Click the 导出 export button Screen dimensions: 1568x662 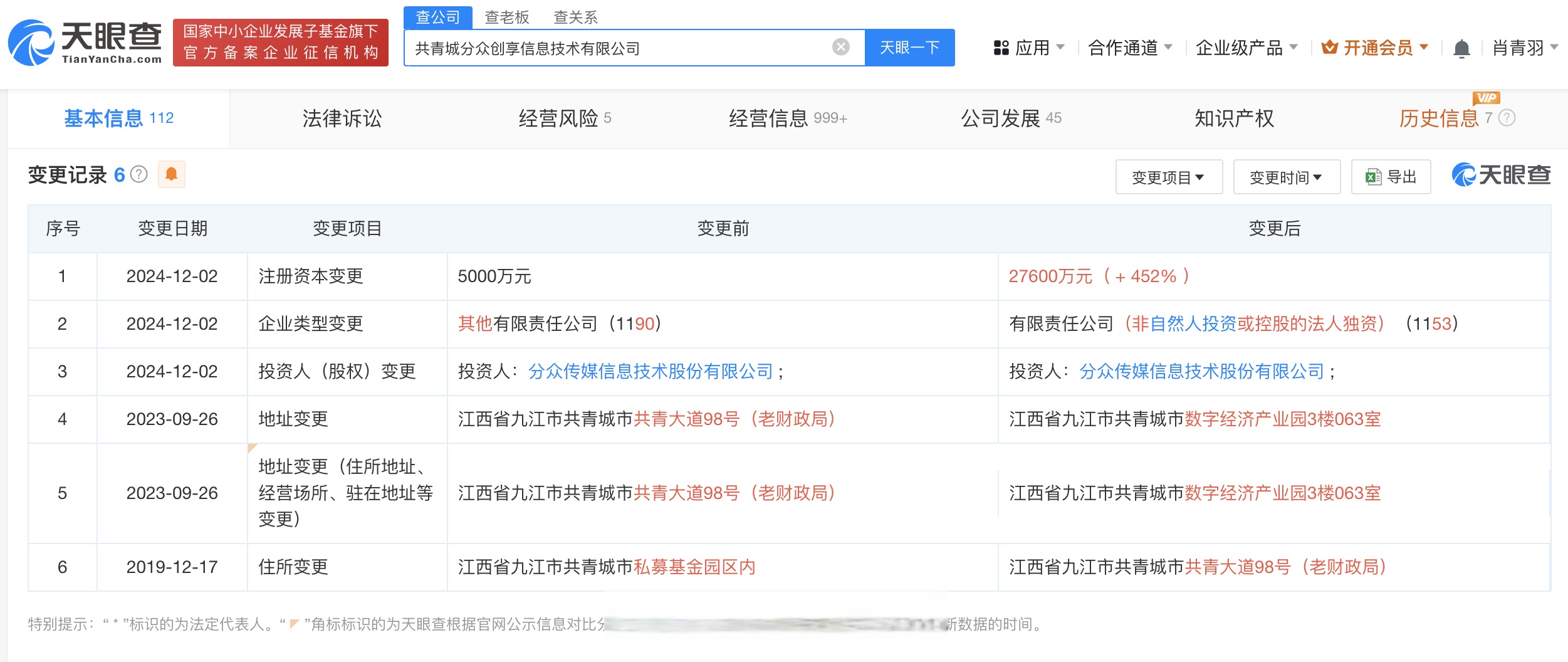(x=1391, y=177)
